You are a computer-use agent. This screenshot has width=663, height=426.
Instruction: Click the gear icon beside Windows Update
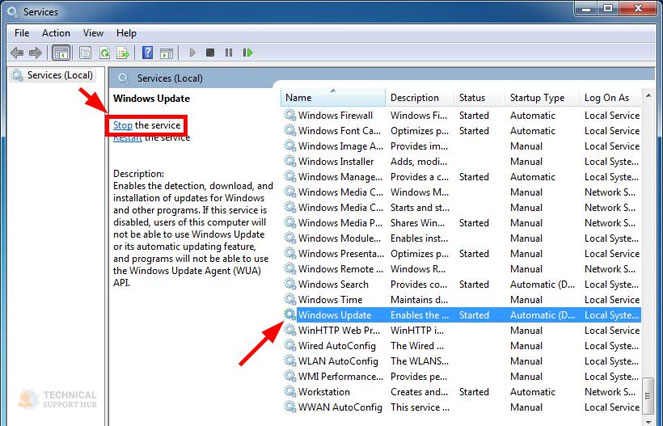point(290,315)
